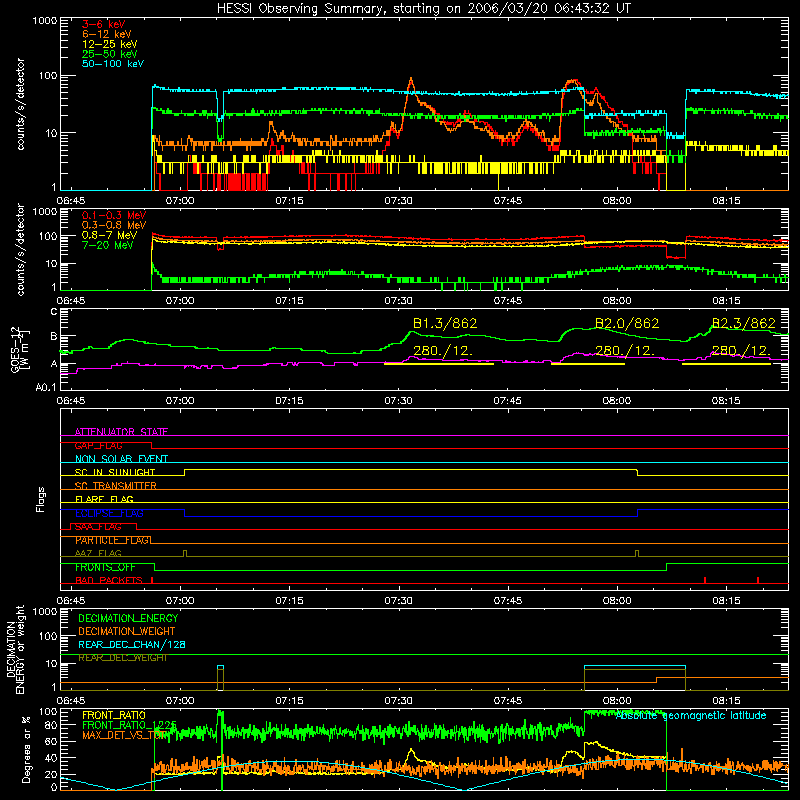Click the Absolute geomagnetic latitude label

691,715
